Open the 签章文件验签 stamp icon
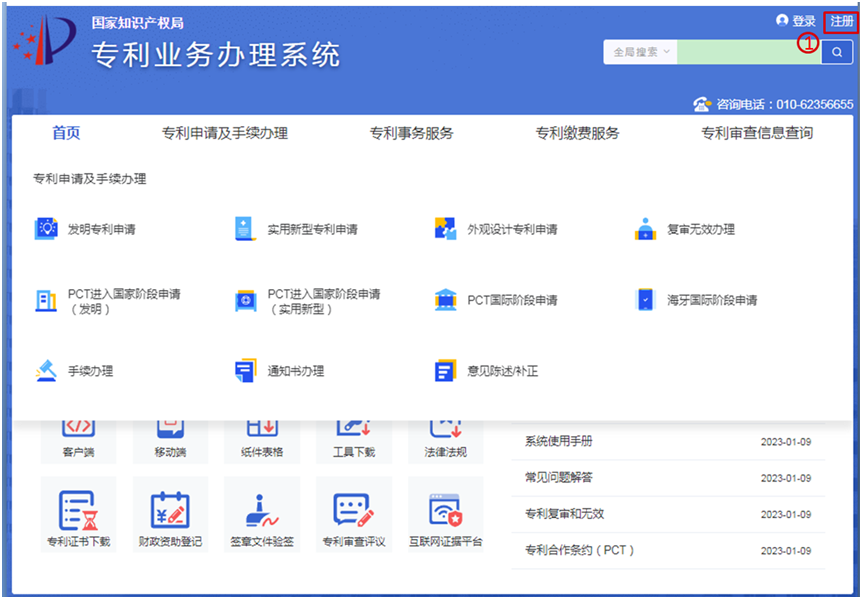862x599 pixels. pos(262,511)
